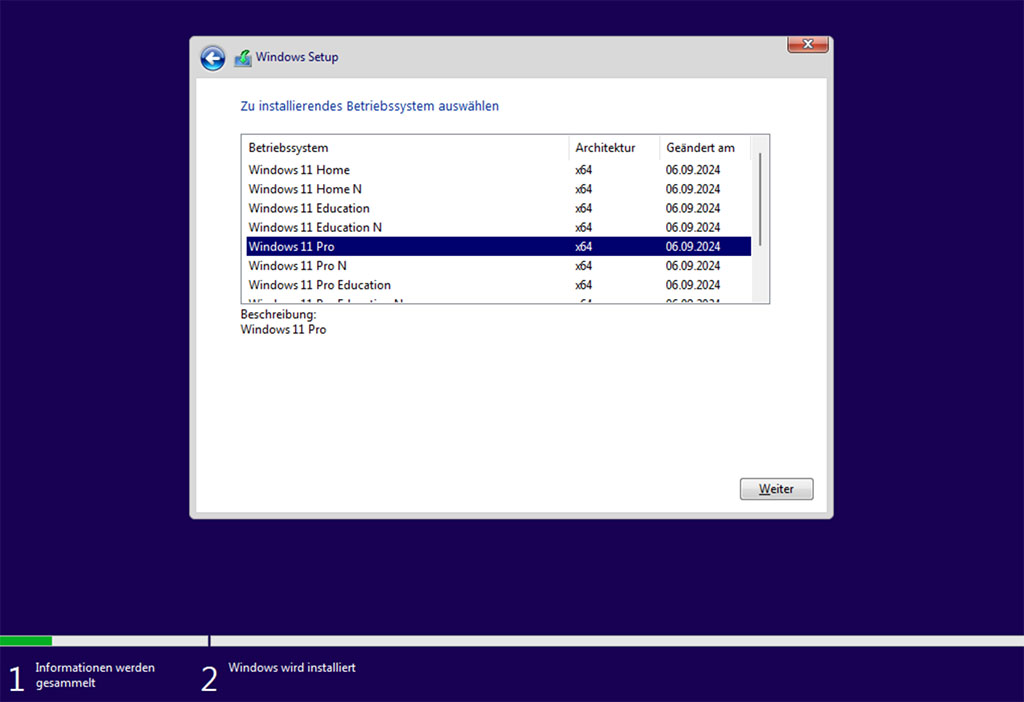Click the Geändert am column header

705,148
